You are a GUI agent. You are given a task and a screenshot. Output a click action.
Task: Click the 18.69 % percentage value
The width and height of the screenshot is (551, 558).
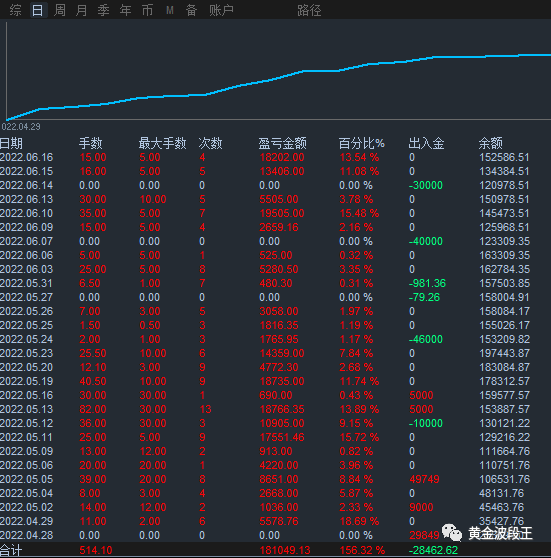359,521
